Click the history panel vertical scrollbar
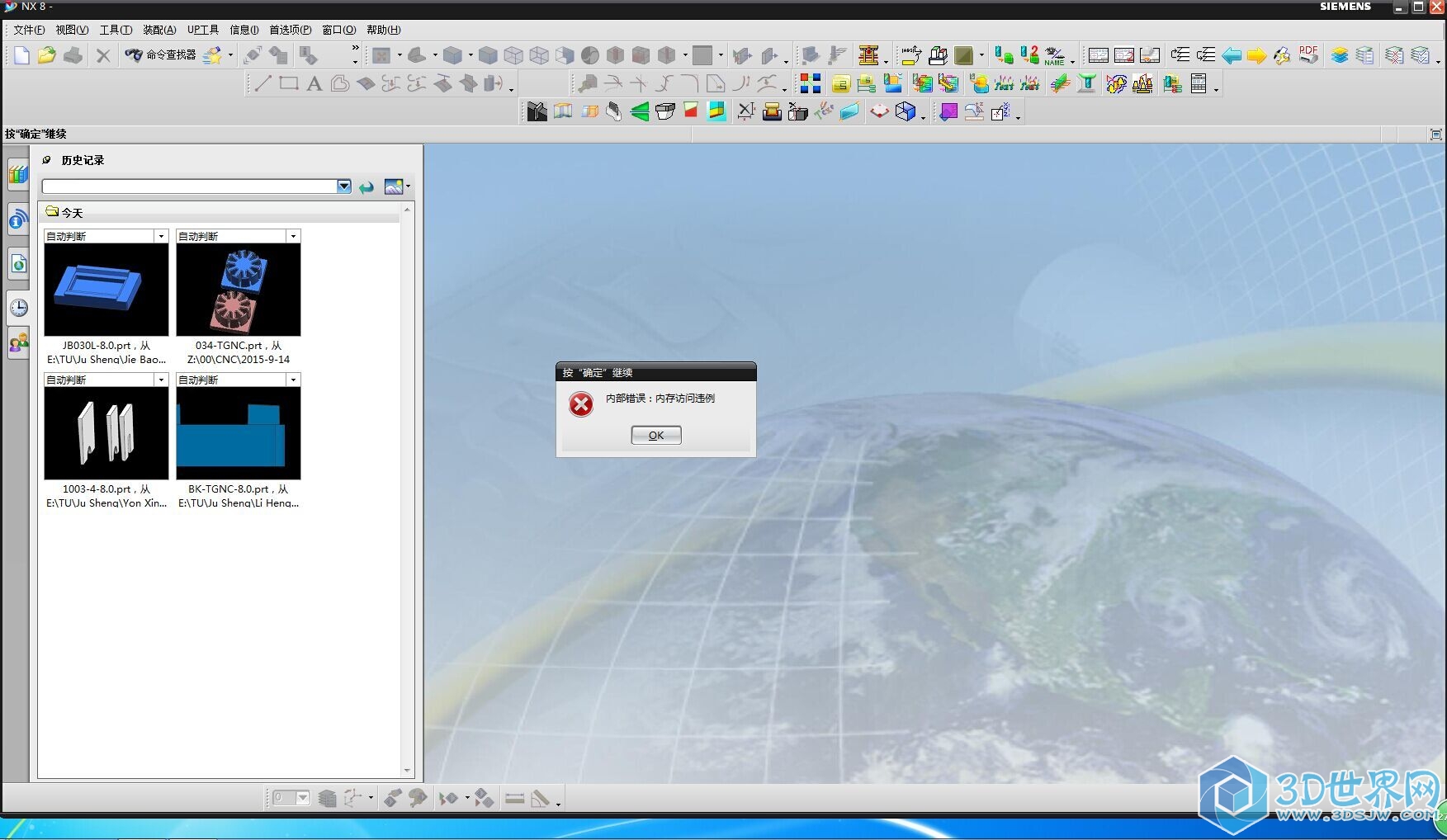Viewport: 1447px width, 840px height. [x=407, y=490]
